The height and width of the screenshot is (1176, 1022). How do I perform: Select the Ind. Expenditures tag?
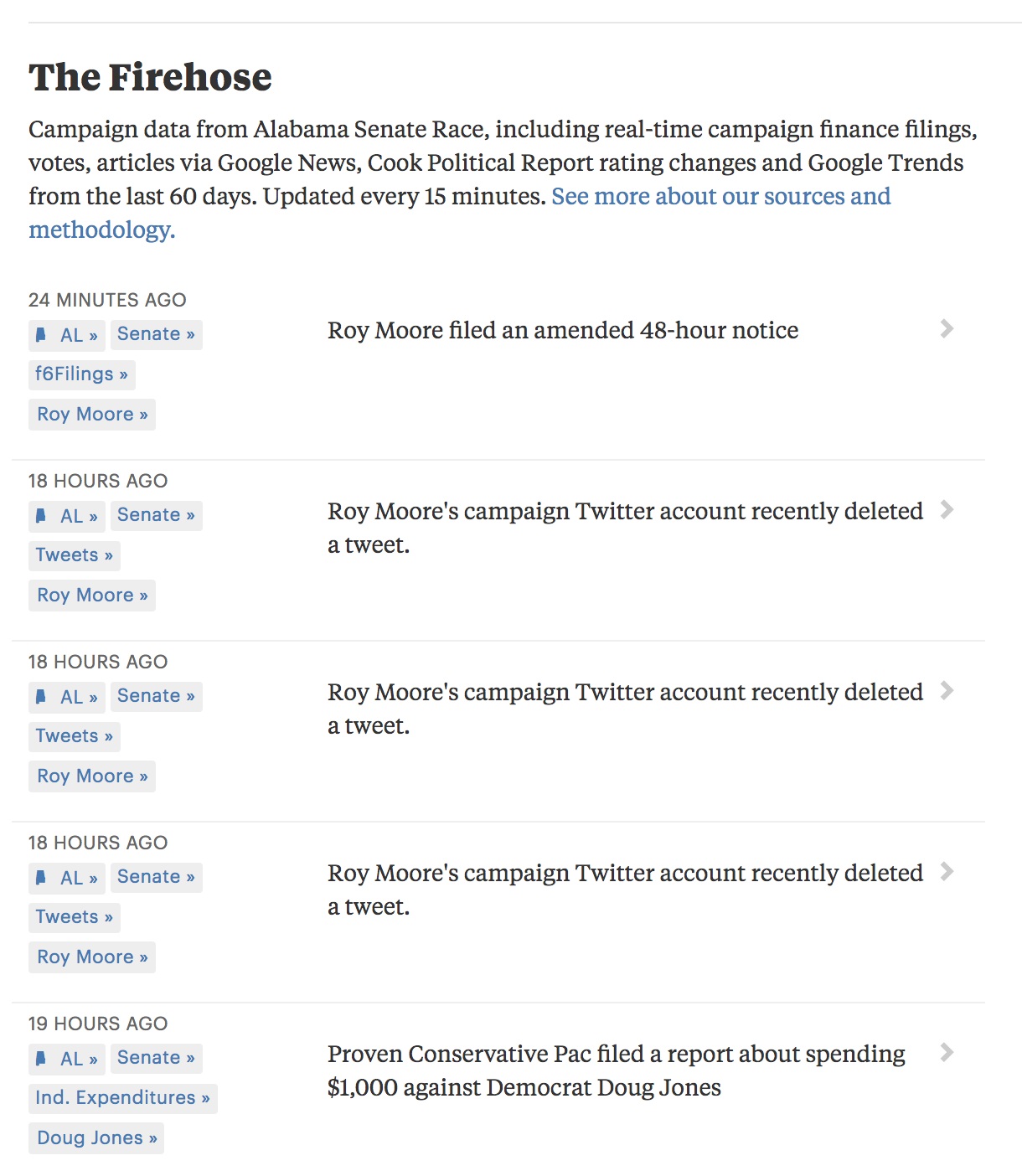[122, 1098]
